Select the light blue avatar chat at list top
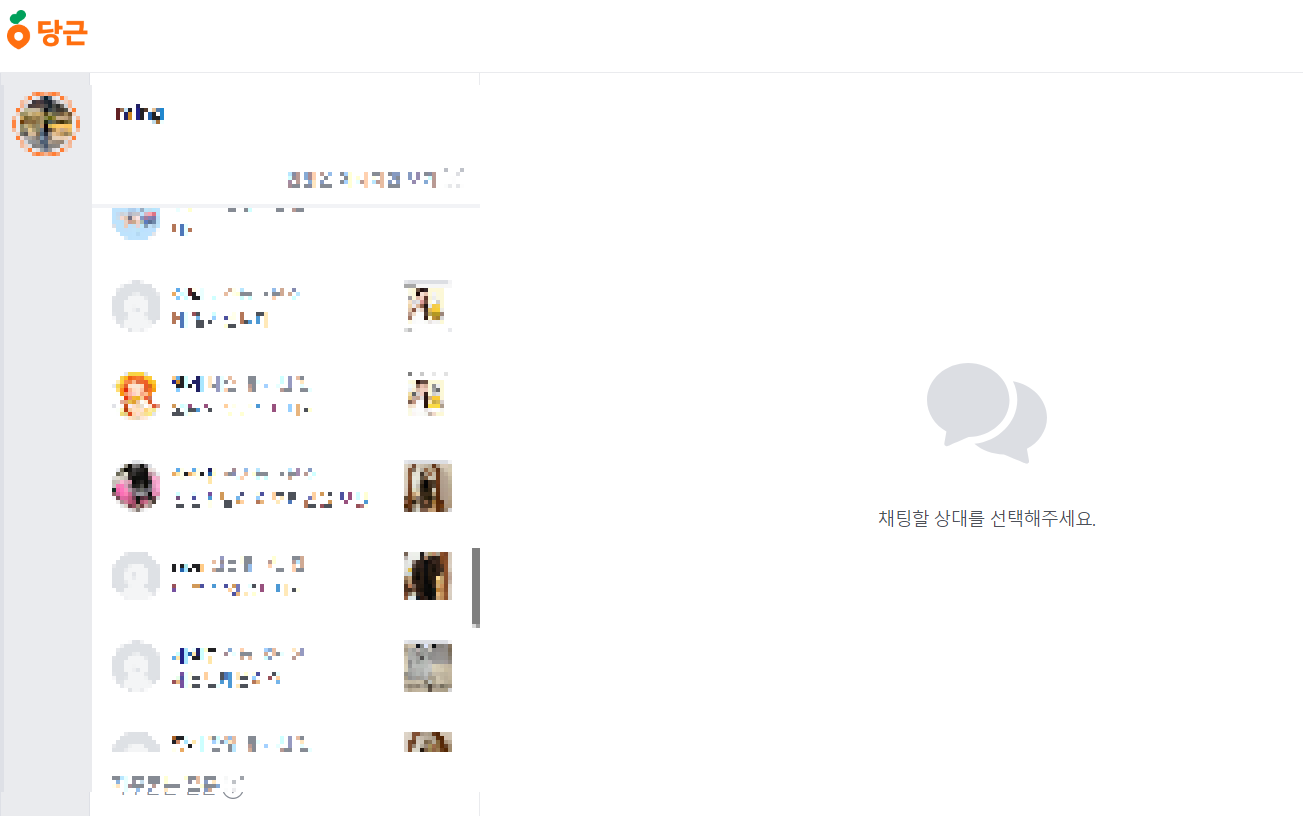Viewport: 1303px width, 816px height. click(136, 222)
